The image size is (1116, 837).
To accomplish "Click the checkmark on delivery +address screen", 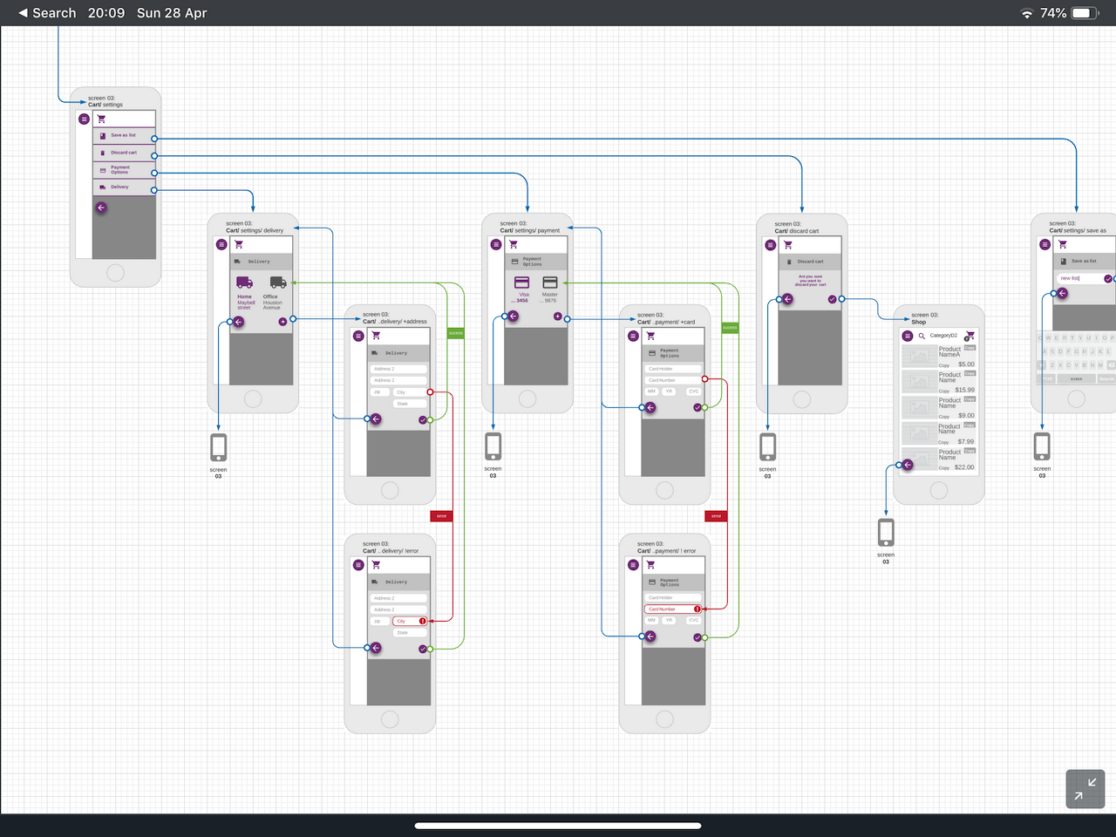I will tap(423, 420).
